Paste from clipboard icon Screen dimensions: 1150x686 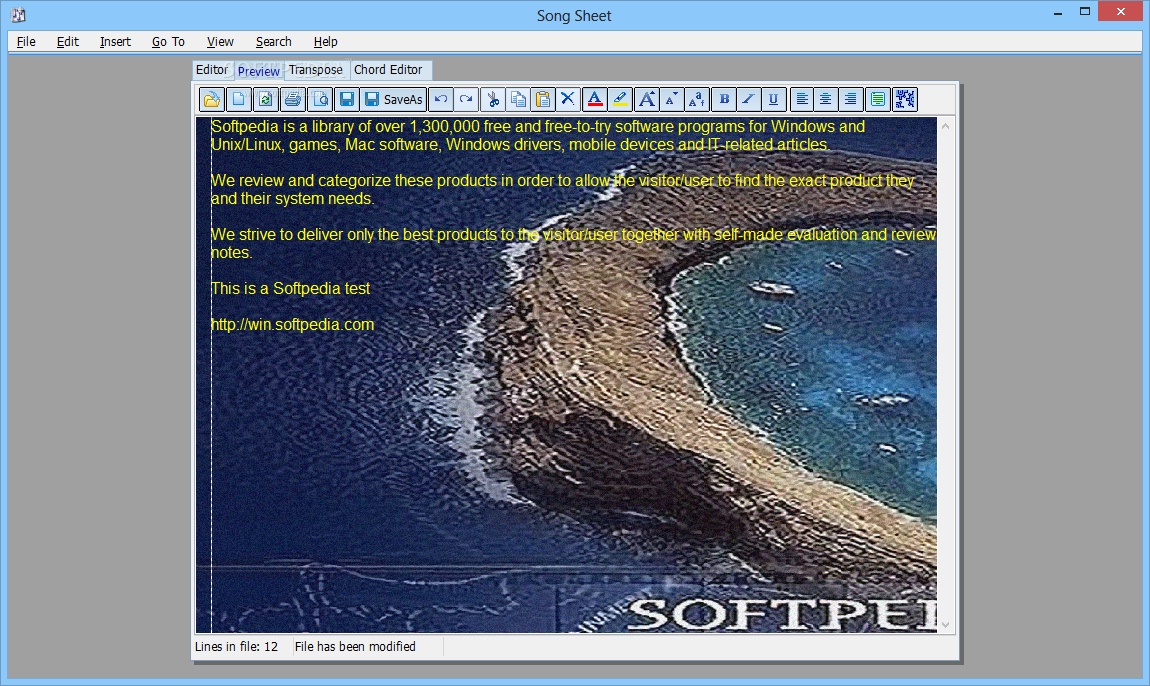[543, 99]
